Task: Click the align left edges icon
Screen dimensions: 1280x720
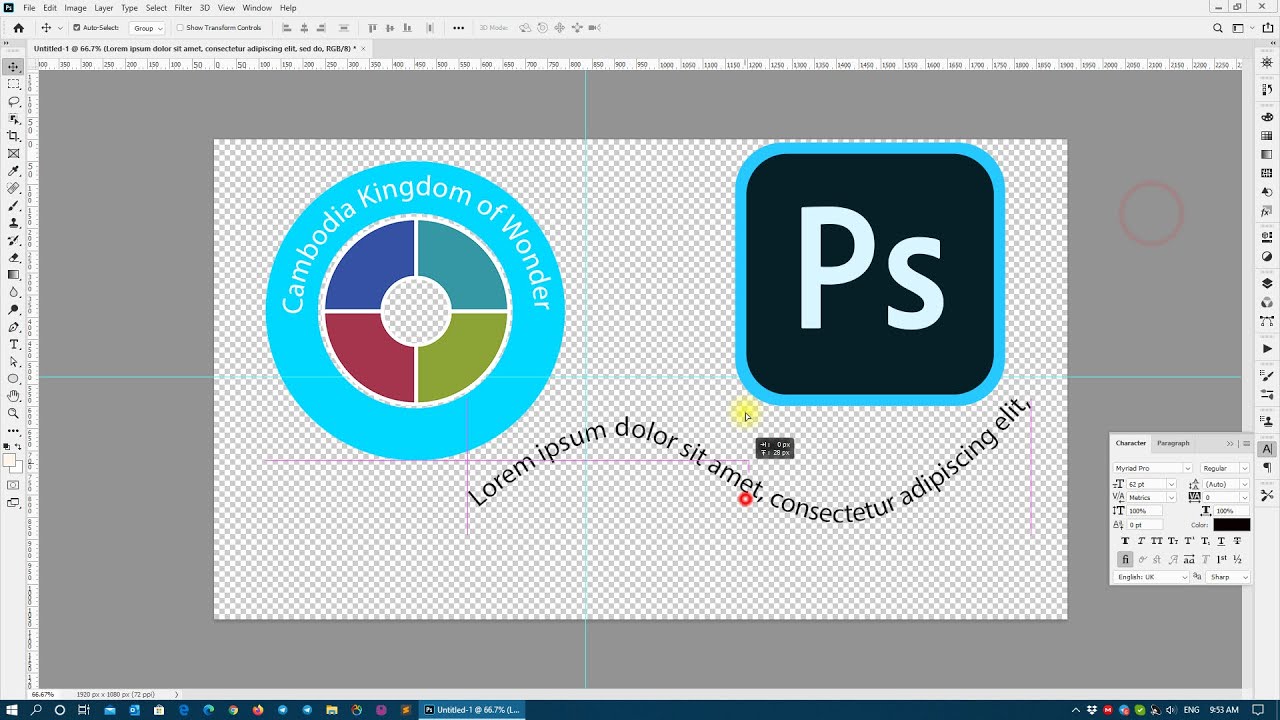Action: [287, 28]
